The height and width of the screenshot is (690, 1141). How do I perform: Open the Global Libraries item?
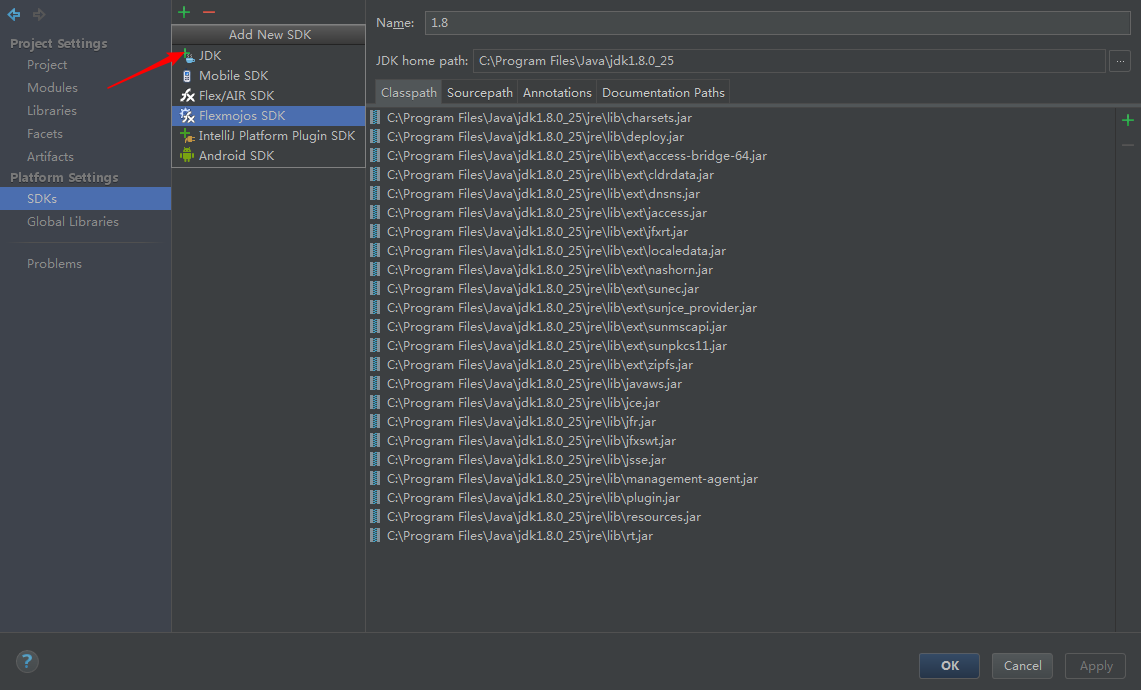pyautogui.click(x=73, y=221)
